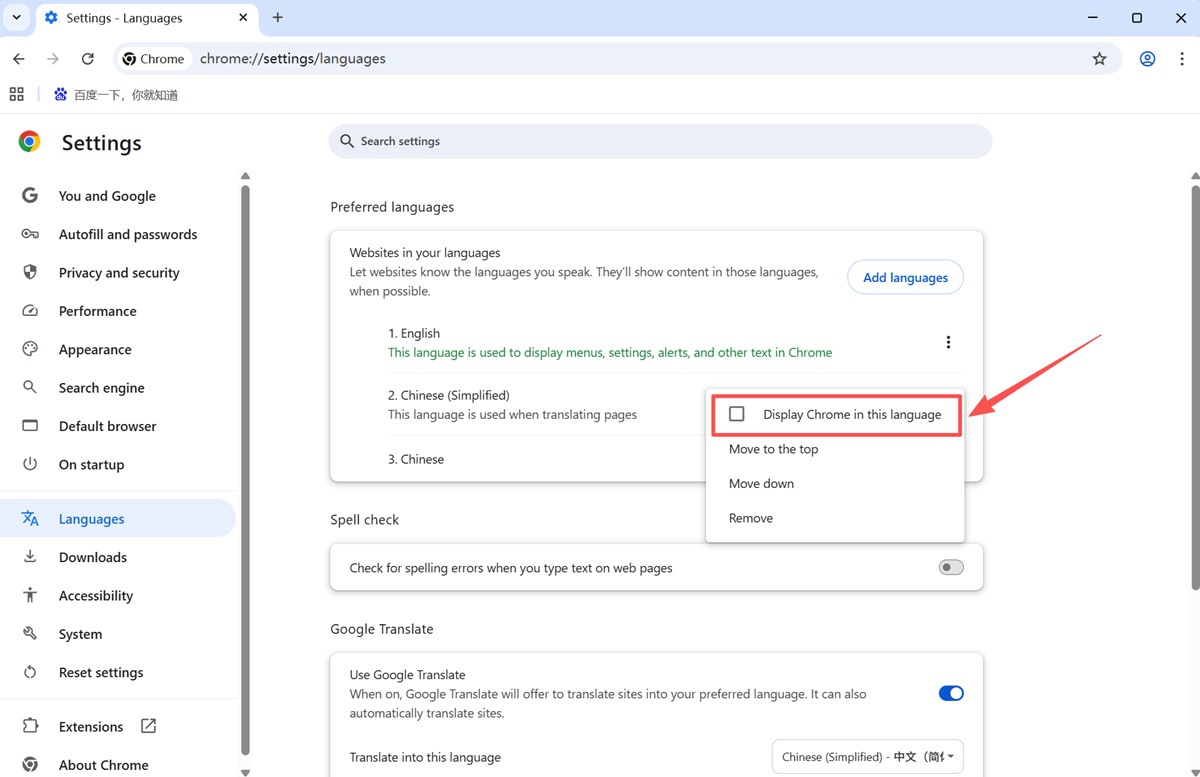Enable spell check toggle
1200x777 pixels.
tap(950, 568)
